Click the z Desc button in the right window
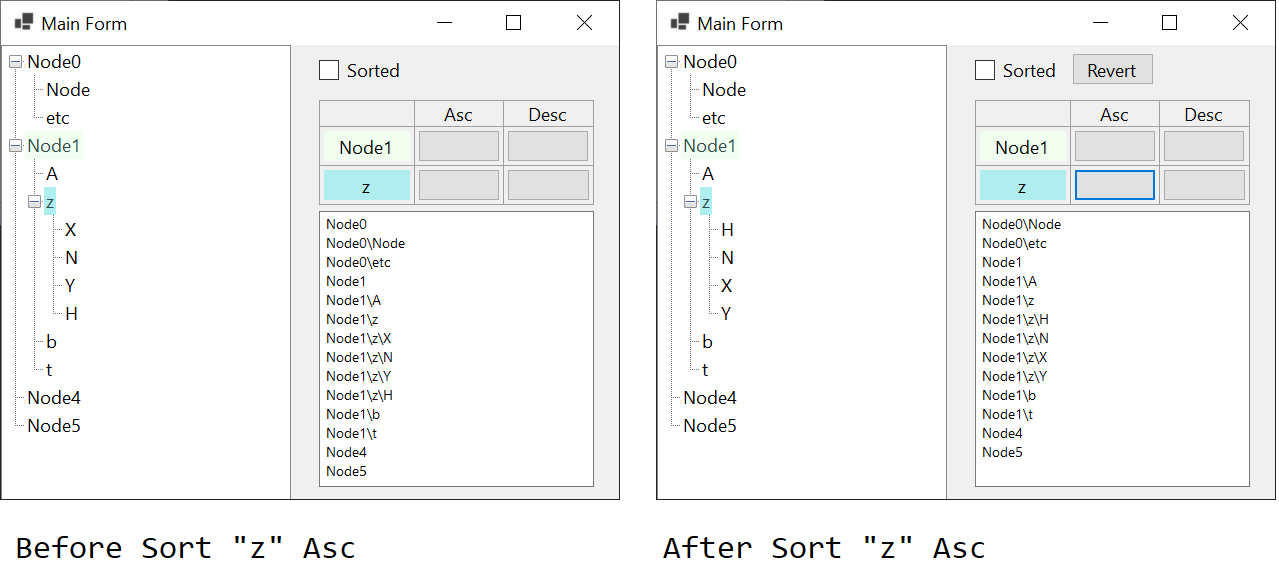 1204,185
